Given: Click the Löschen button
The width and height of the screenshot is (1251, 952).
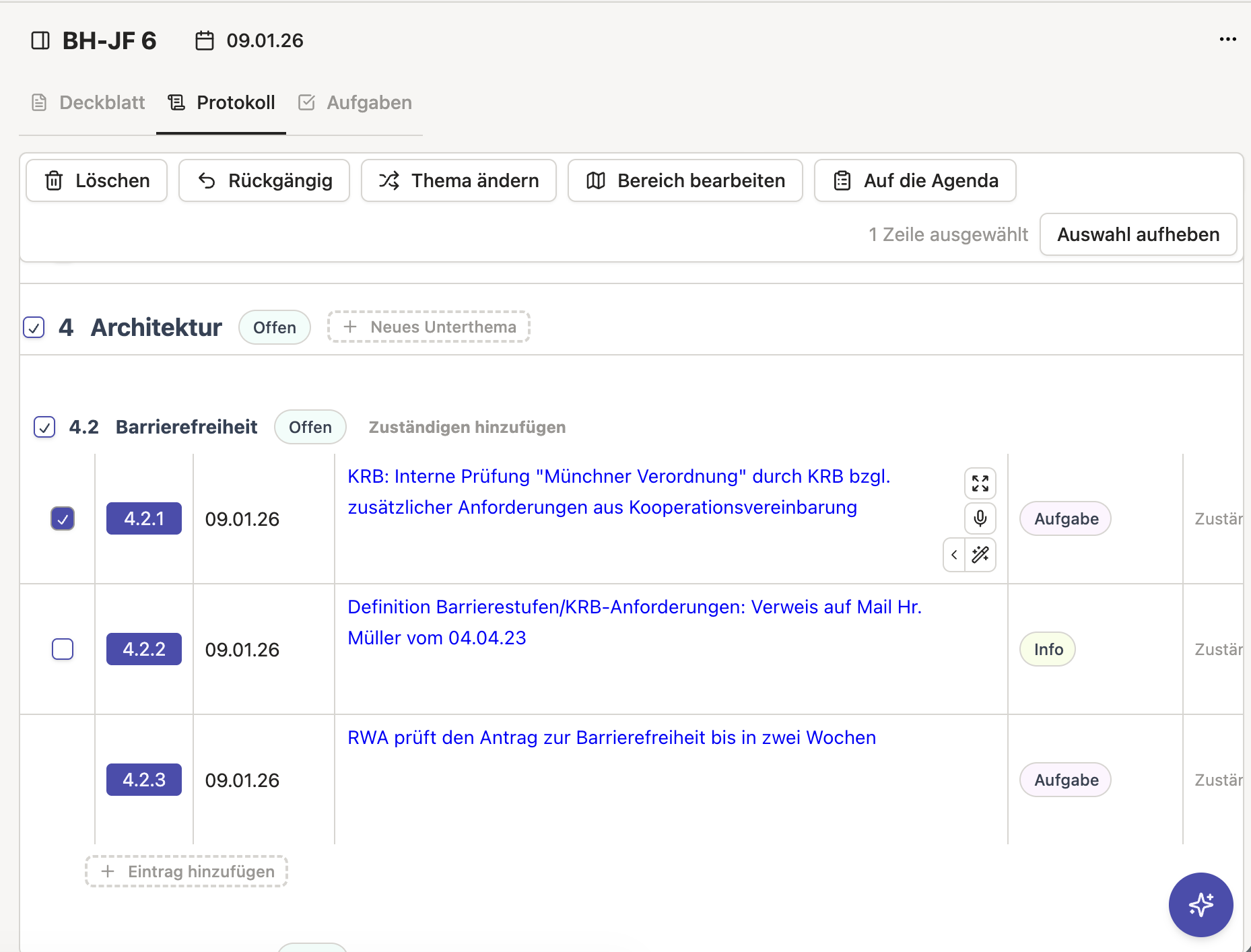Looking at the screenshot, I should point(97,180).
